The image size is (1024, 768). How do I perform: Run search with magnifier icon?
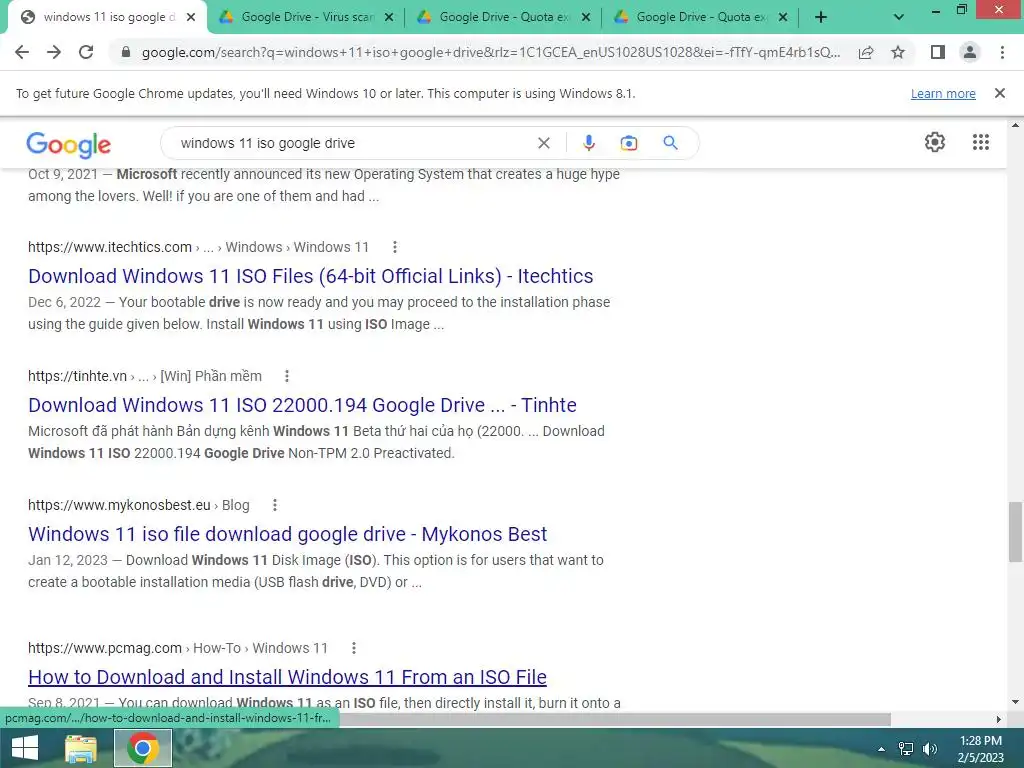[x=670, y=143]
